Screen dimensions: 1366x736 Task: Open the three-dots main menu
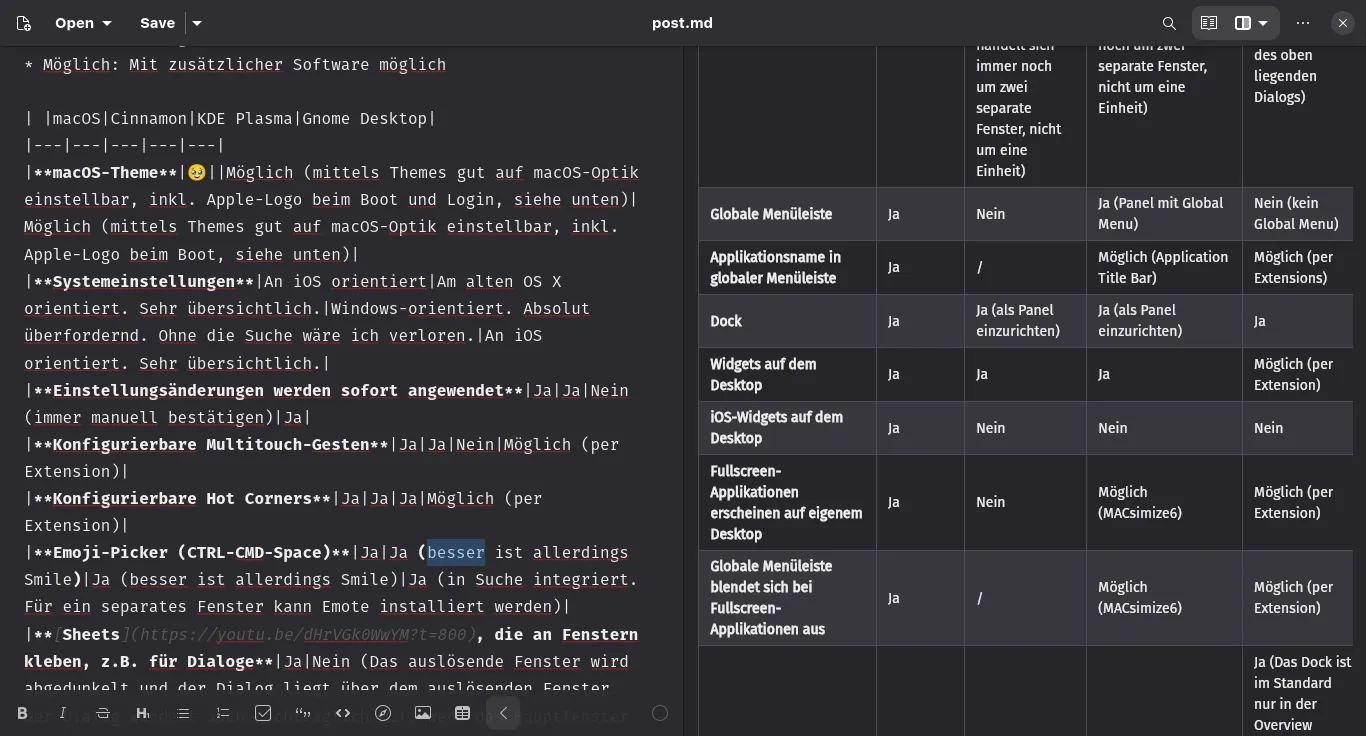(x=1303, y=23)
